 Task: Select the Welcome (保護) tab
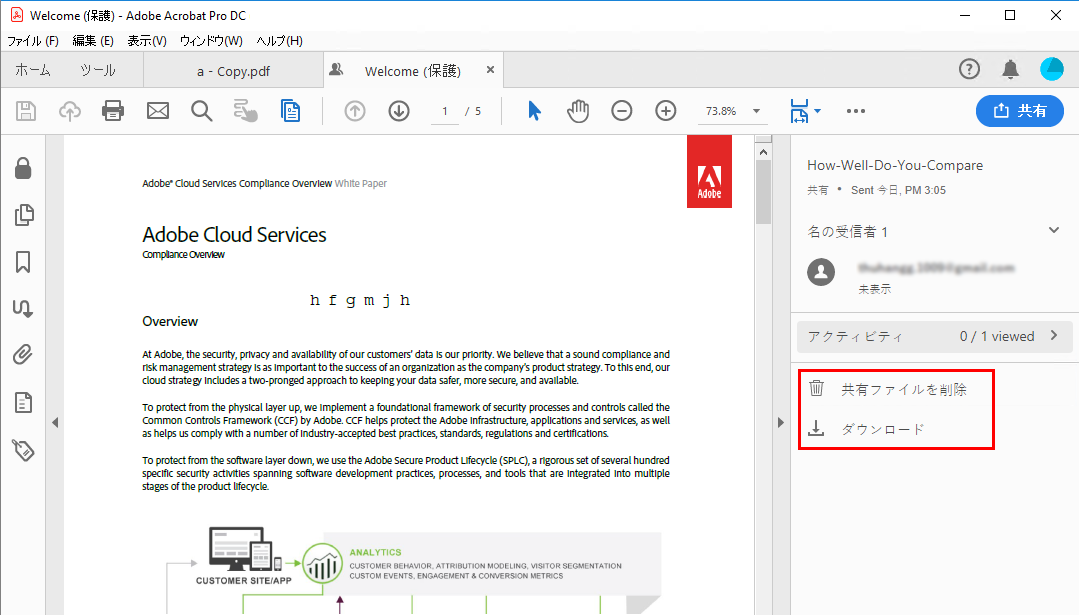click(412, 71)
